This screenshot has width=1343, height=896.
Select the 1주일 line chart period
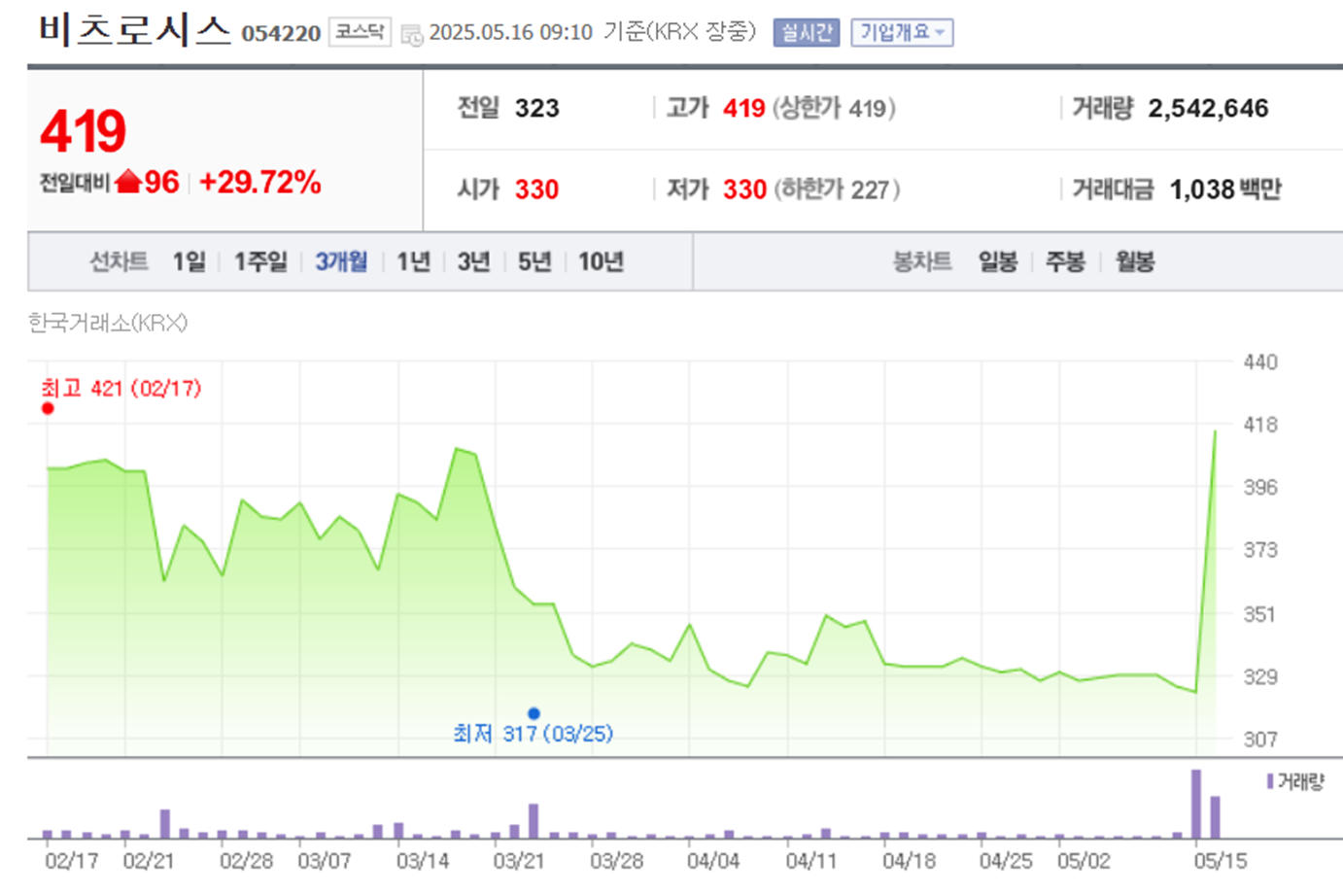click(x=260, y=261)
